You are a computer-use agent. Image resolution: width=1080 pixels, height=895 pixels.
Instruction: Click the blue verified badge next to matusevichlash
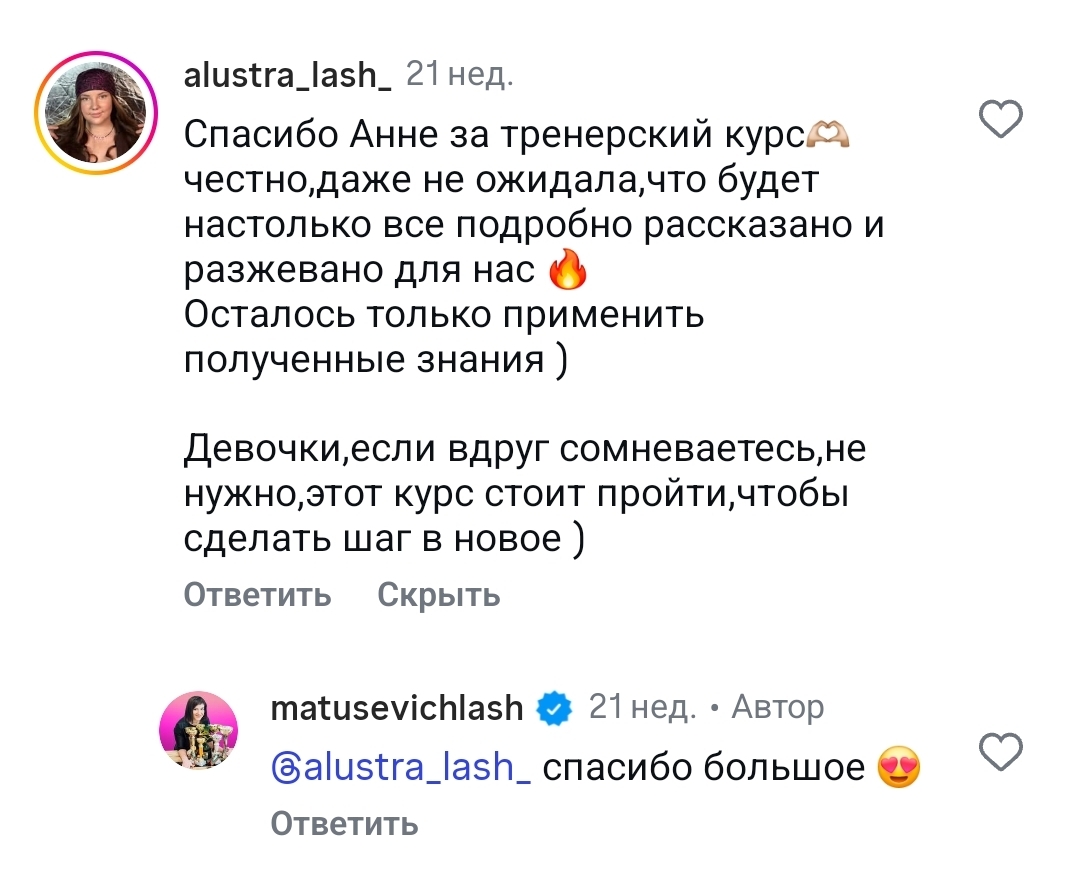click(552, 708)
